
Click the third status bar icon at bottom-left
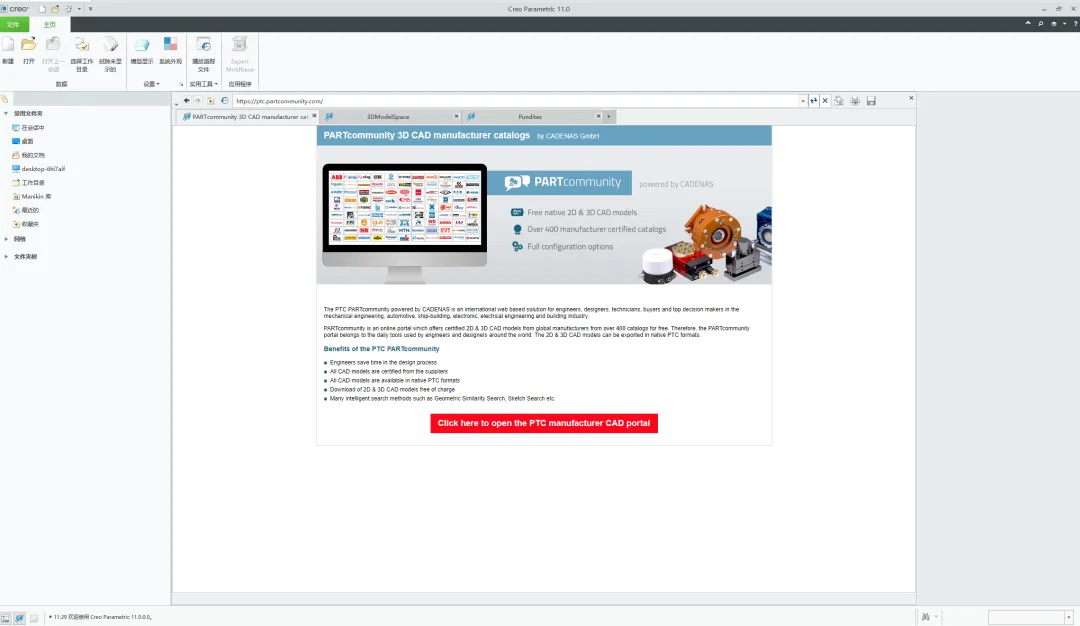pyautogui.click(x=33, y=618)
